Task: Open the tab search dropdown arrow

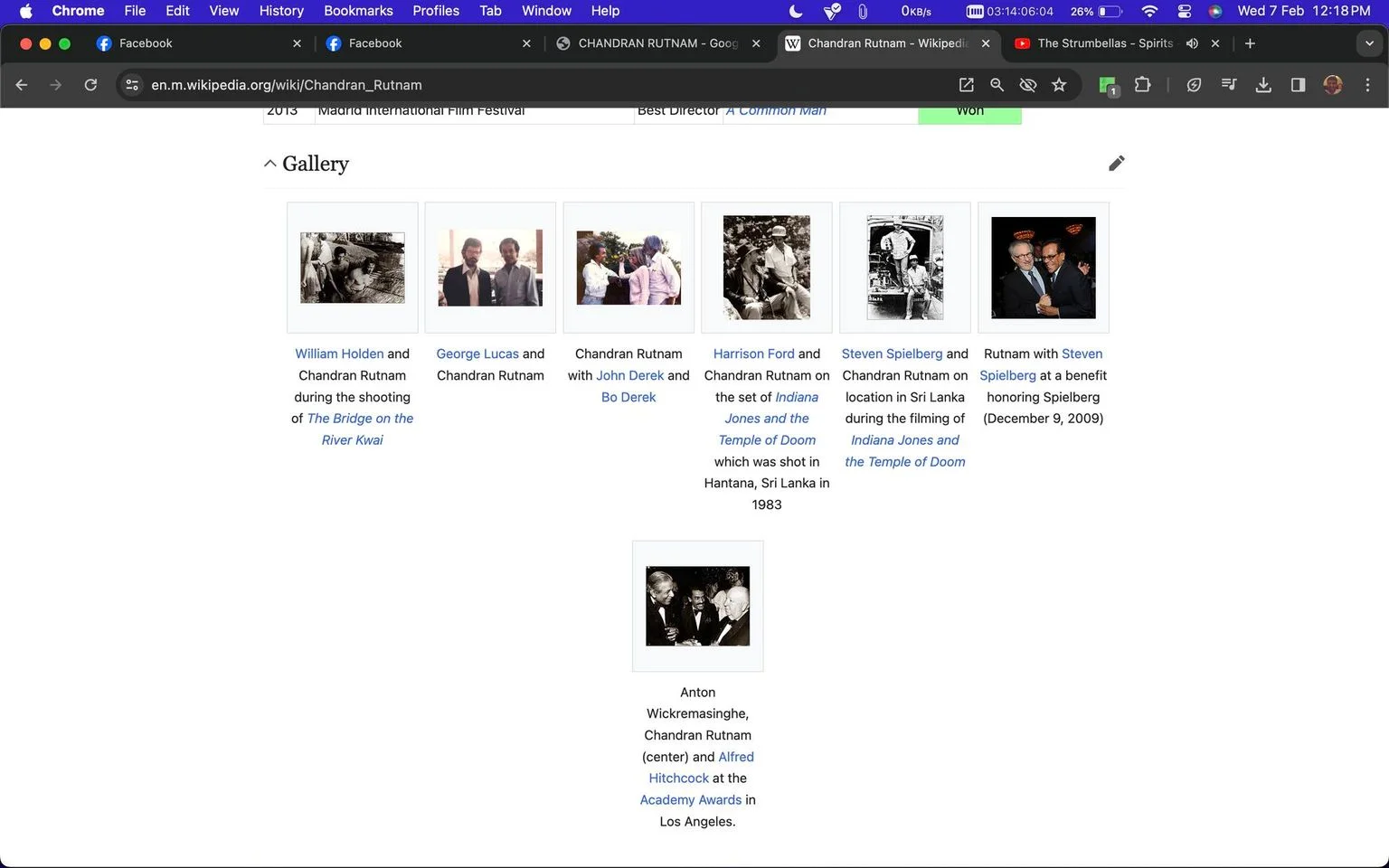Action: click(x=1368, y=43)
